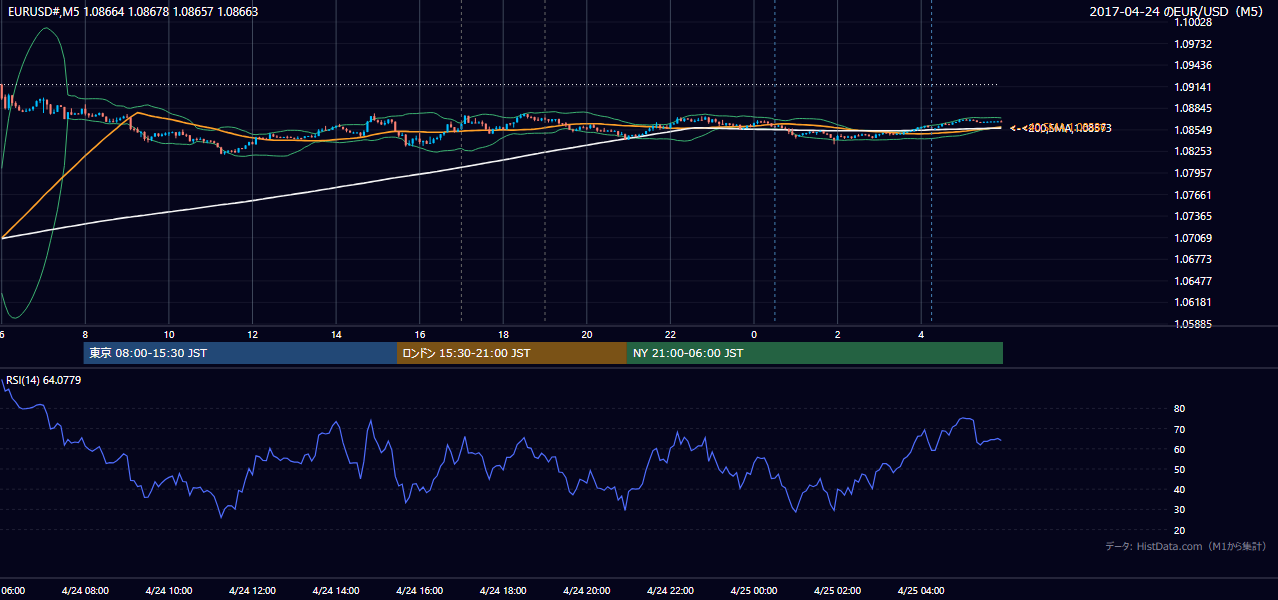Click the RSI scale value 30
This screenshot has height=600, width=1278.
(x=1180, y=510)
